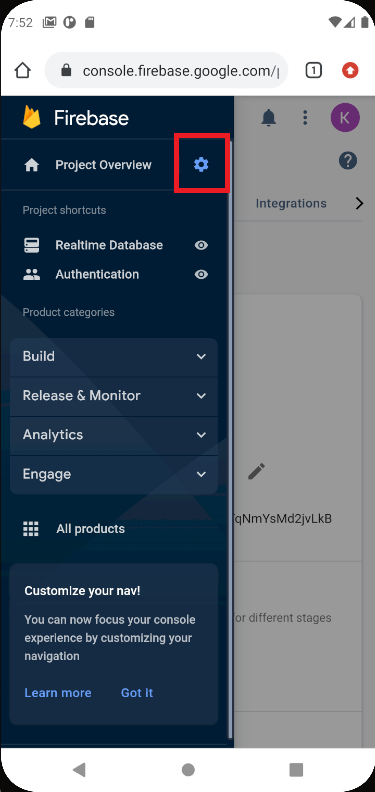Open the browser tab switcher
Screen dimensions: 375x792
[313, 70]
